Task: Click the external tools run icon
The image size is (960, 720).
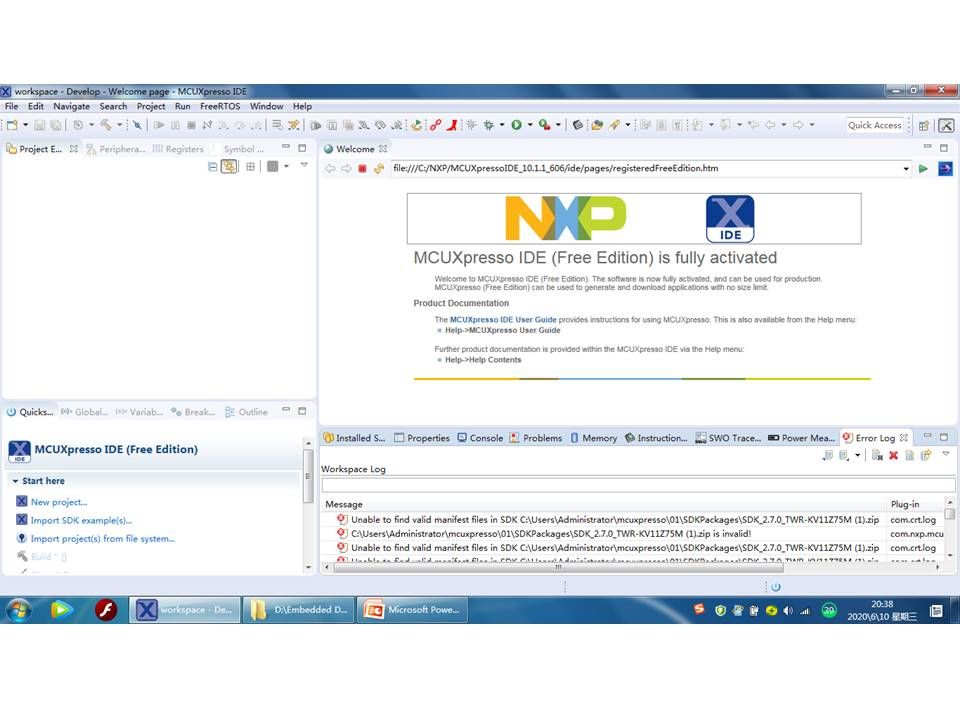Action: click(x=544, y=125)
